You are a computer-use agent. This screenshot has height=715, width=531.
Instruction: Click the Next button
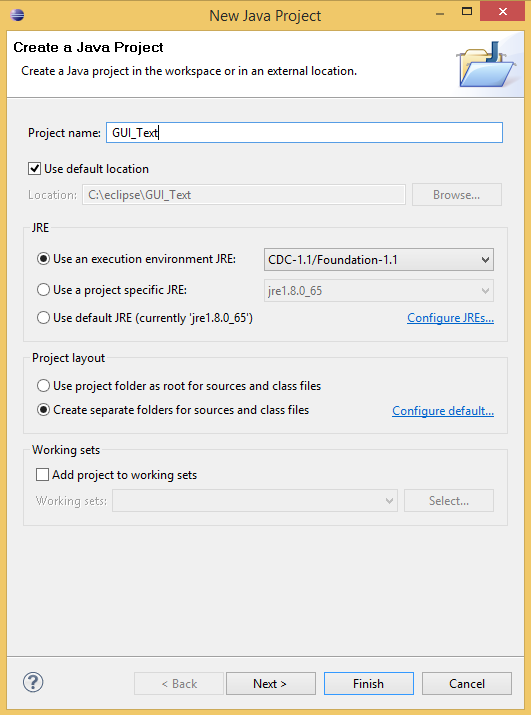pos(271,684)
